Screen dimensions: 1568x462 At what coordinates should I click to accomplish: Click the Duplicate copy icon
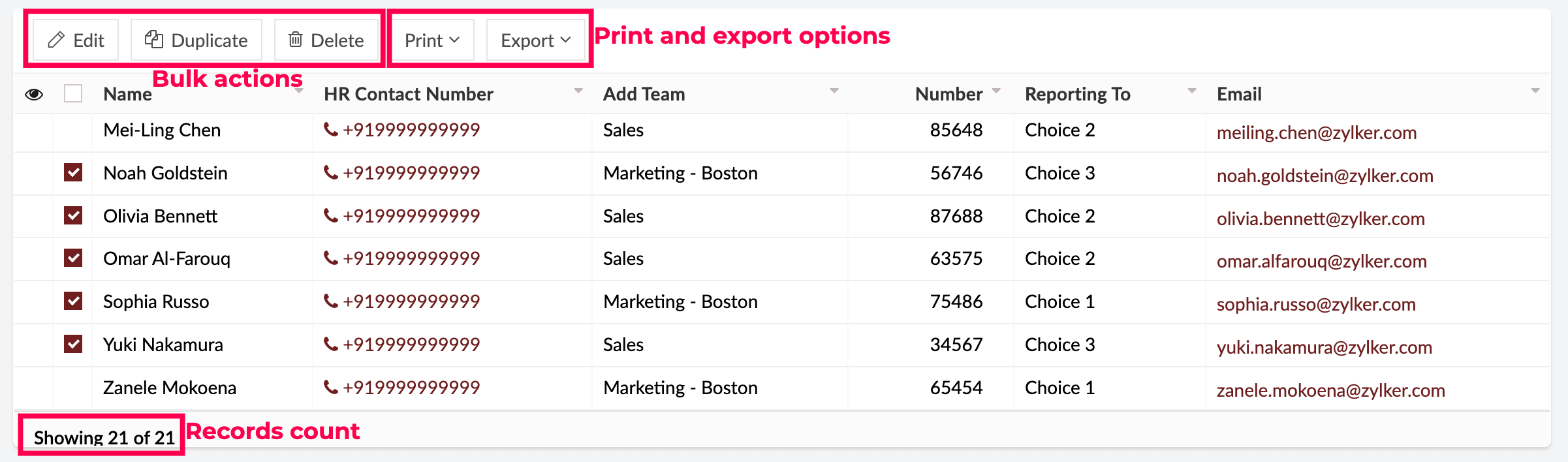(x=154, y=40)
